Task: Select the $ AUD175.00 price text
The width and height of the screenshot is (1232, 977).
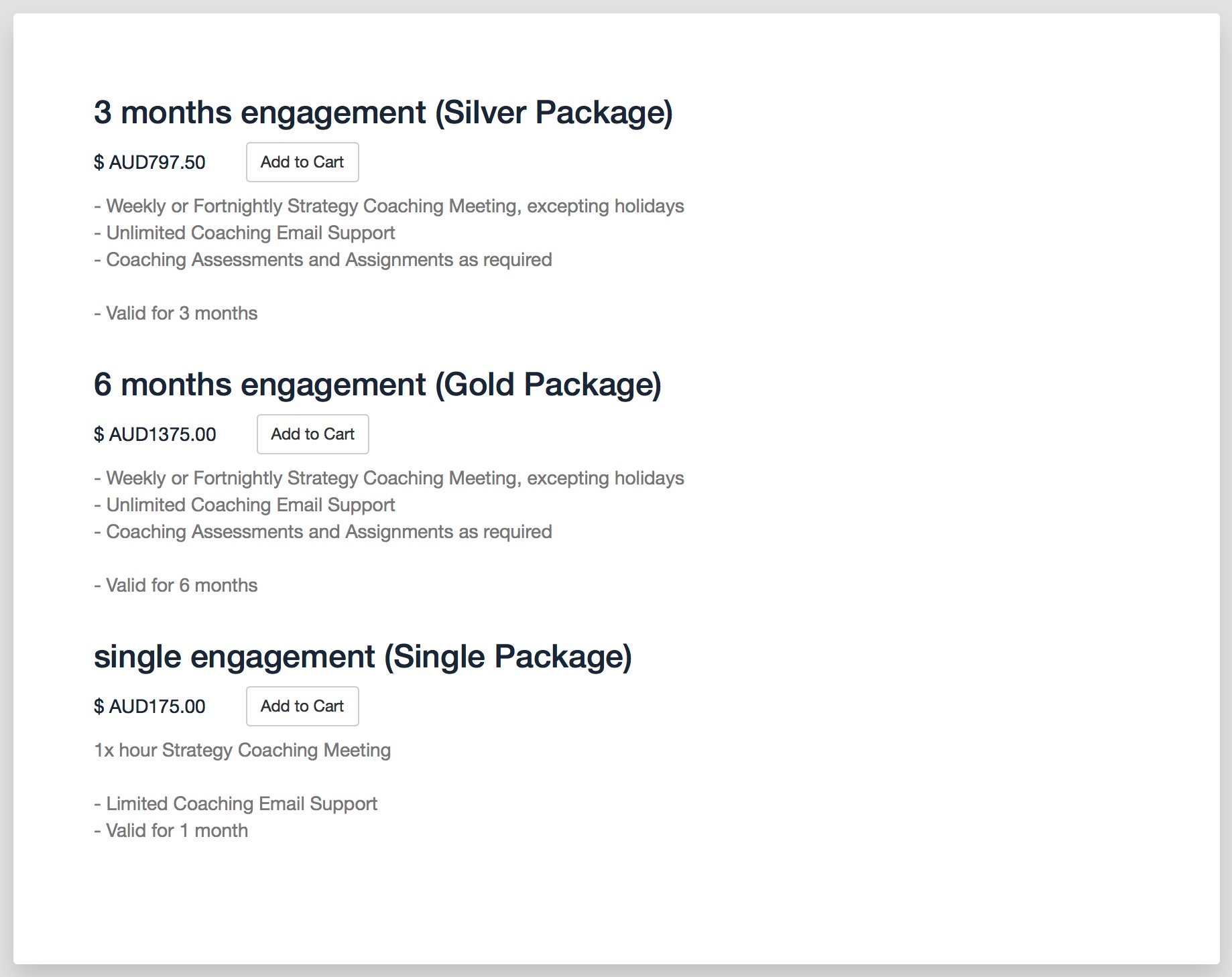Action: click(149, 706)
